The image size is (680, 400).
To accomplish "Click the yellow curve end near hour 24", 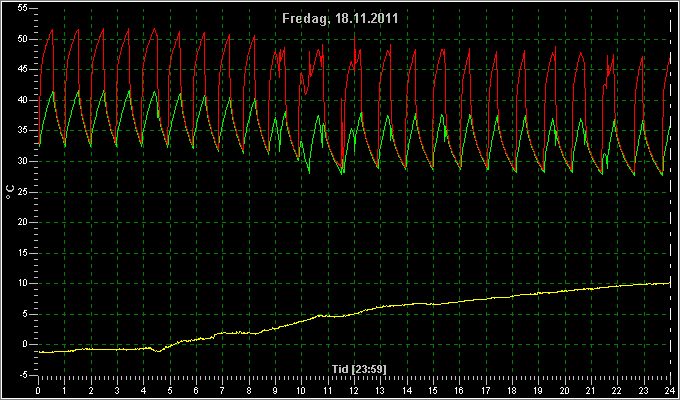I will click(669, 283).
